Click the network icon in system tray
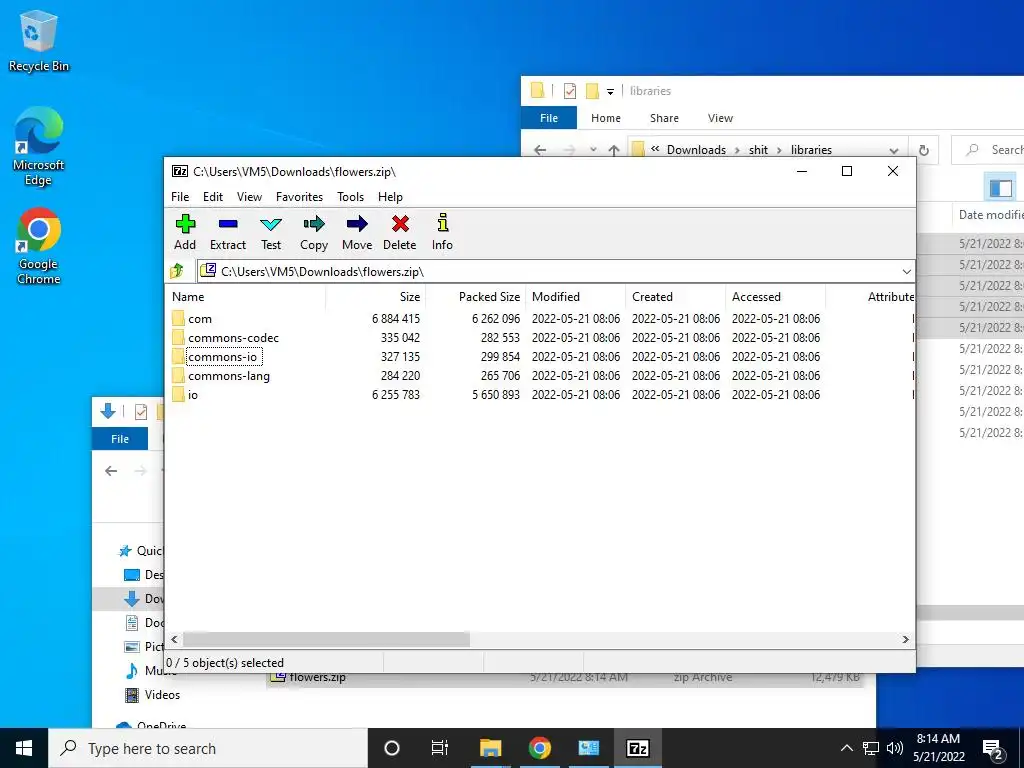The image size is (1024, 768). point(871,748)
